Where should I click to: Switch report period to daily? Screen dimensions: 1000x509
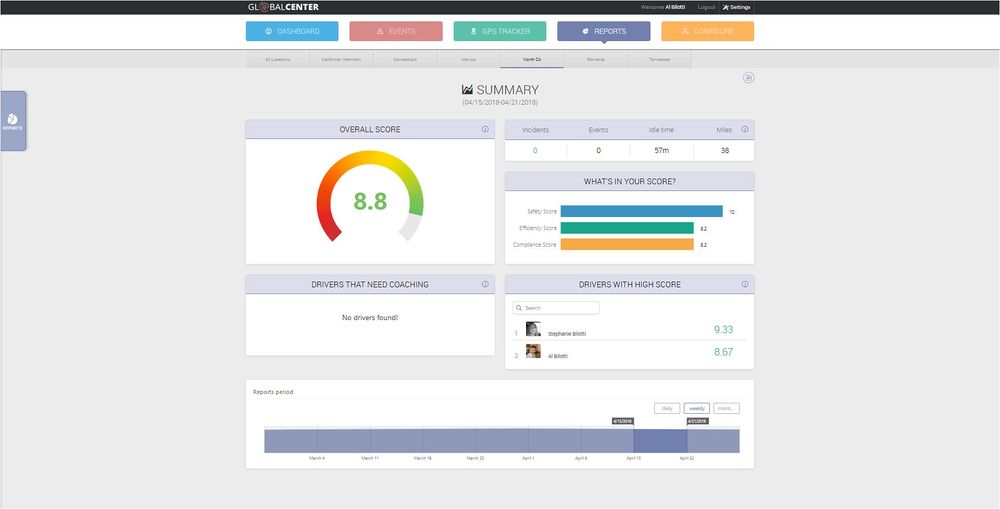pos(667,408)
